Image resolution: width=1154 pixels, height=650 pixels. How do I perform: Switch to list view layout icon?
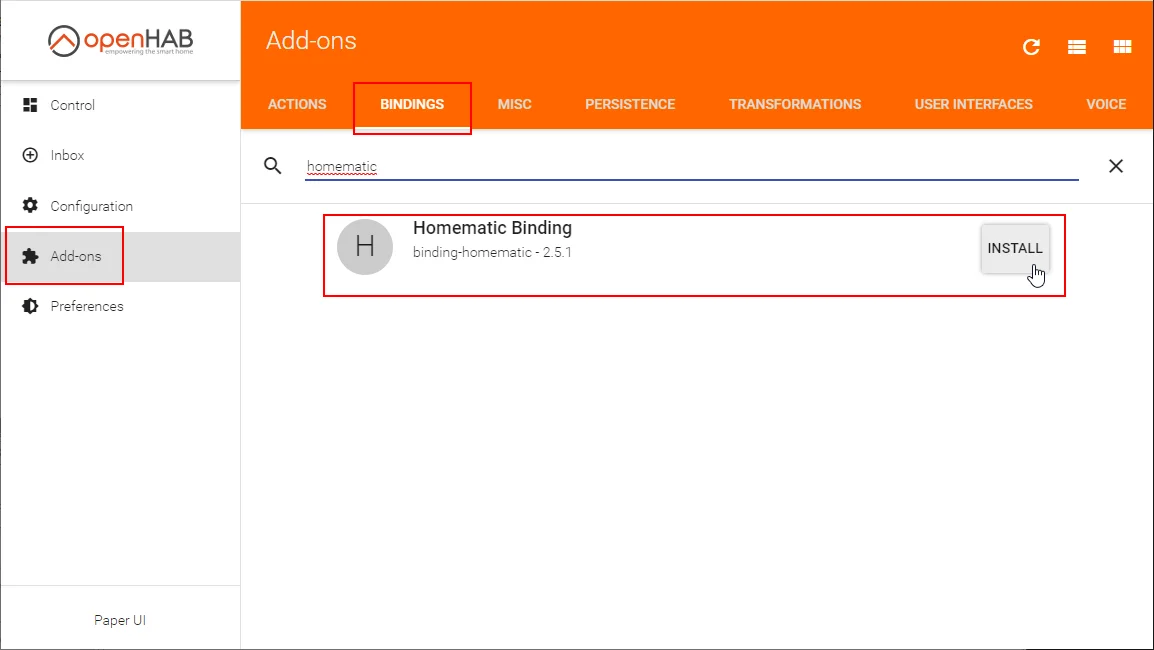click(x=1077, y=47)
